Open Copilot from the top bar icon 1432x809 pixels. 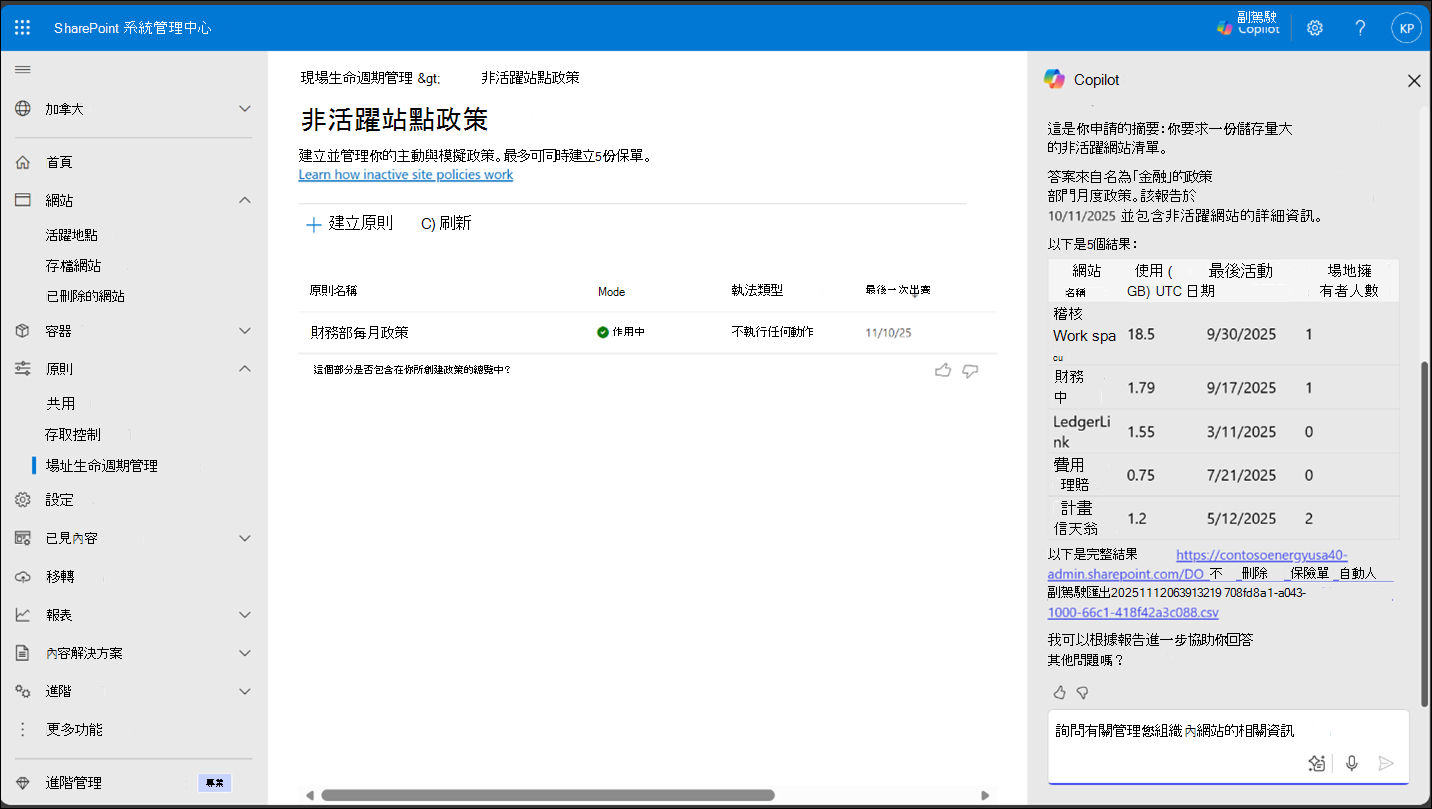(x=1247, y=27)
